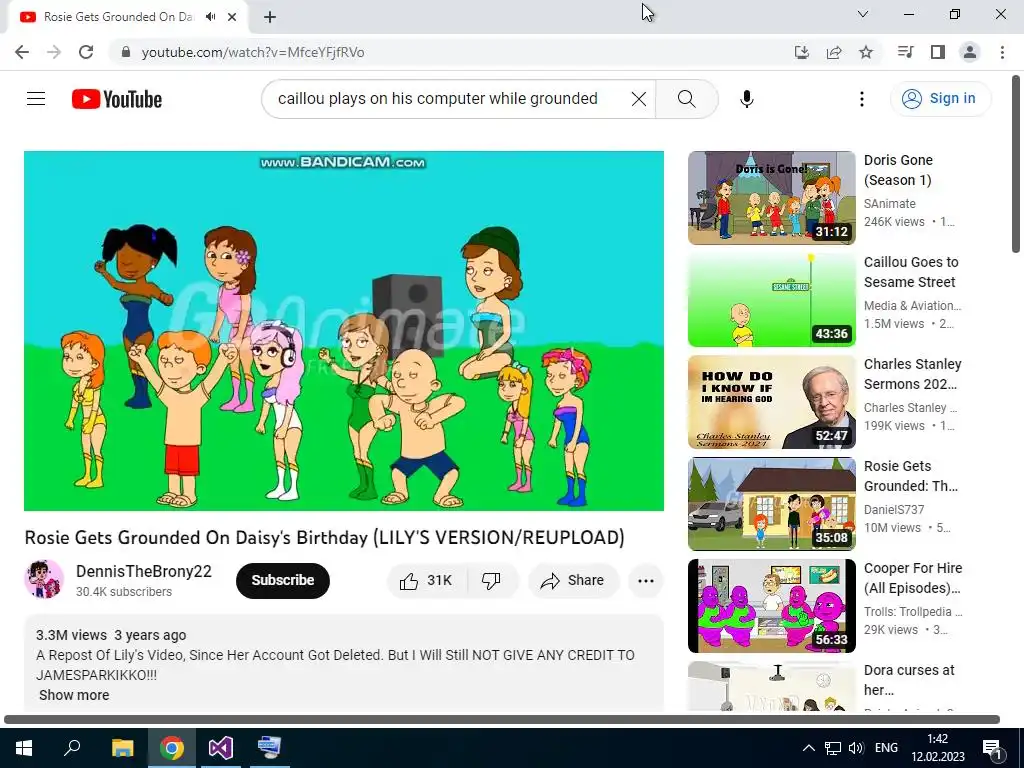The image size is (1024, 768).
Task: Open DennisTheBrony22 channel name link
Action: (144, 571)
